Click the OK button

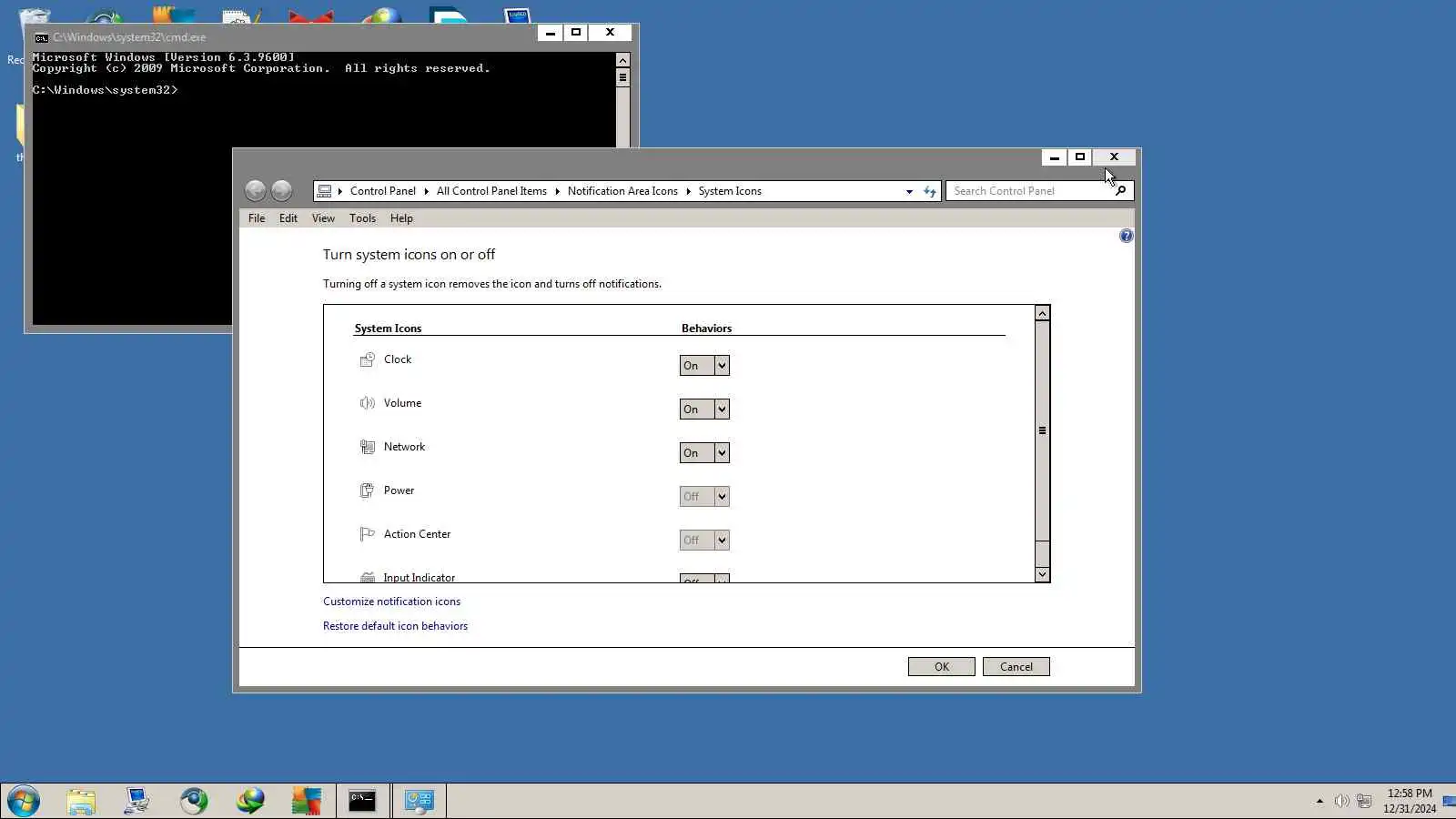point(942,667)
